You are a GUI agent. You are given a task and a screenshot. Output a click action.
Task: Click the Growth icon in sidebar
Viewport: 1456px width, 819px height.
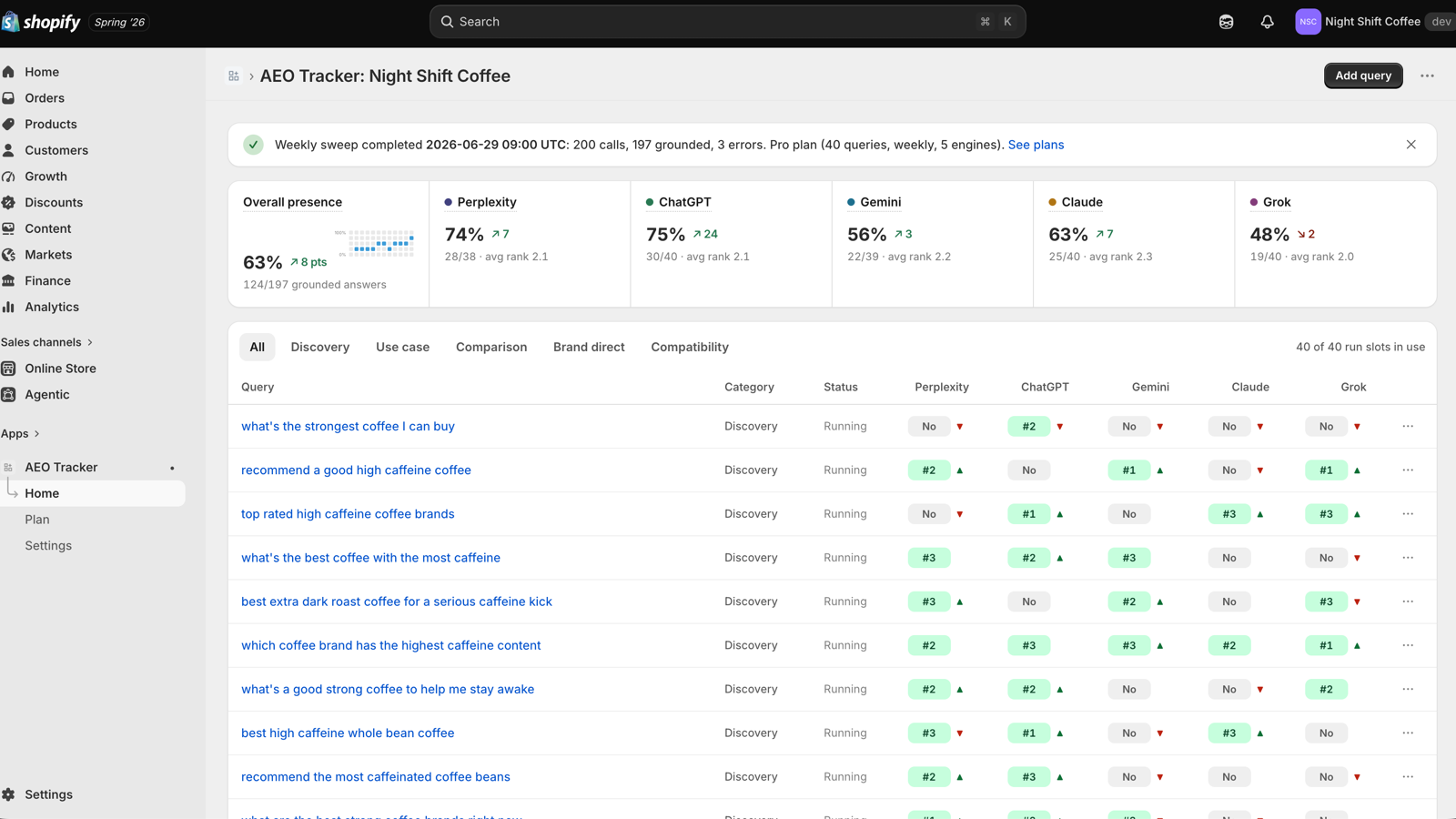(x=9, y=177)
